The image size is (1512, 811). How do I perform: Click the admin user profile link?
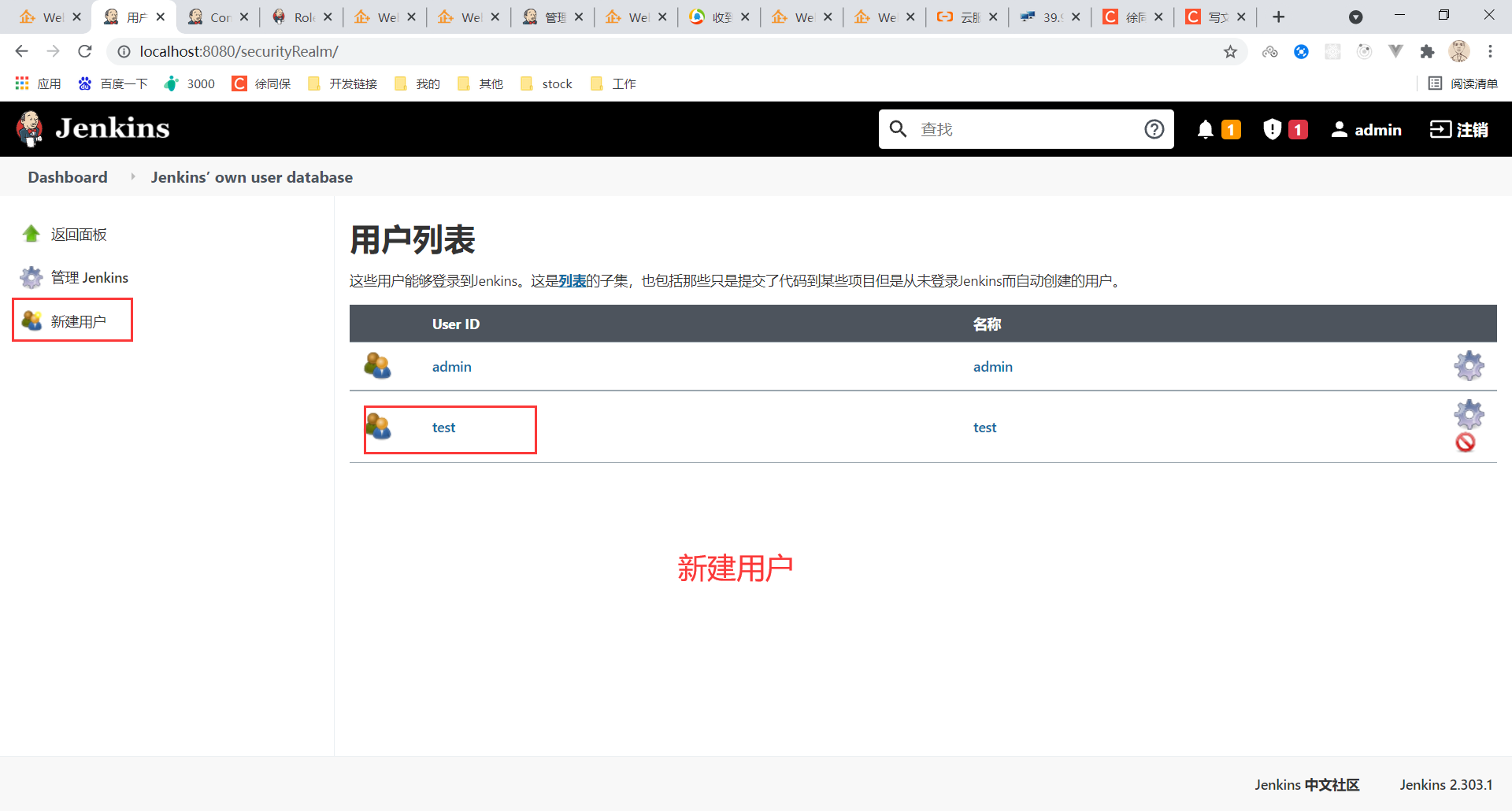[x=1366, y=129]
